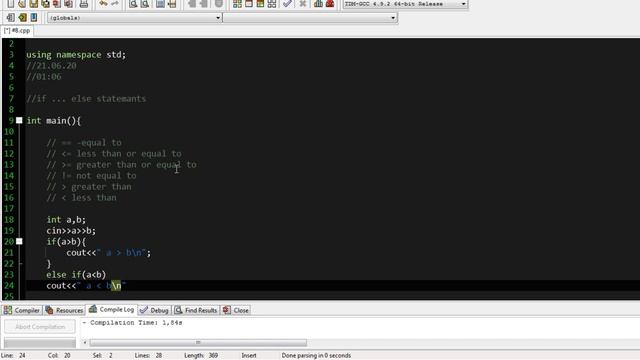
Task: Click 'Done parsing in 0 seconds' status text
Action: (x=316, y=356)
